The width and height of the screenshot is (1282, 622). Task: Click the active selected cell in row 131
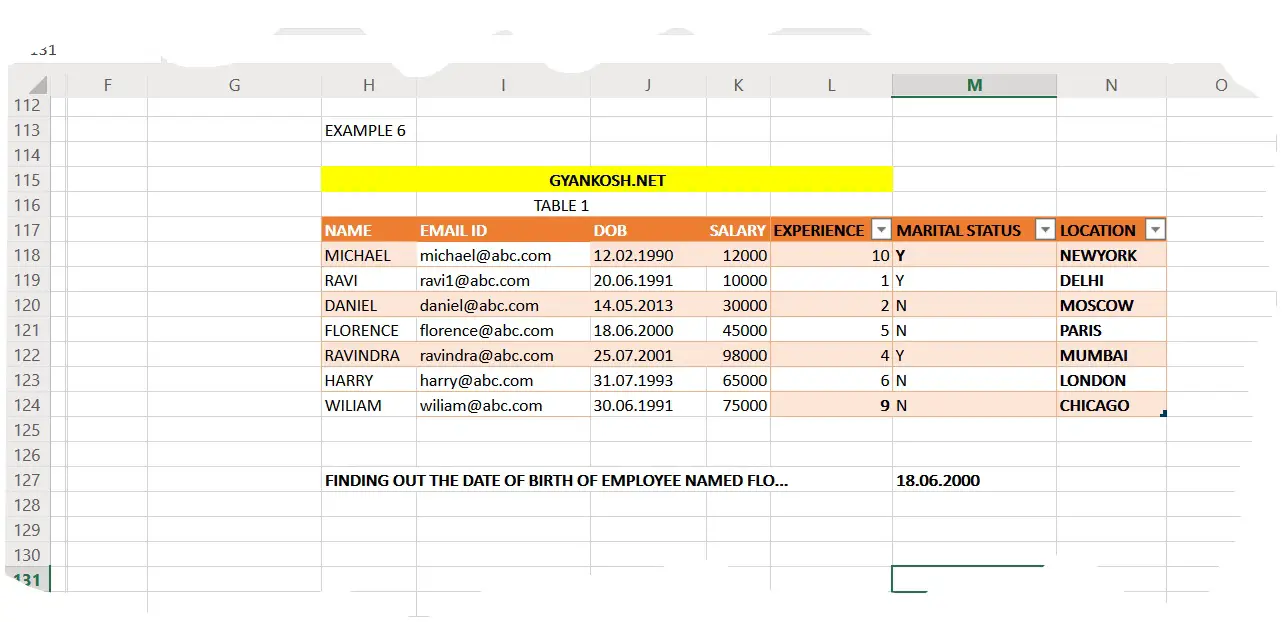click(x=974, y=579)
